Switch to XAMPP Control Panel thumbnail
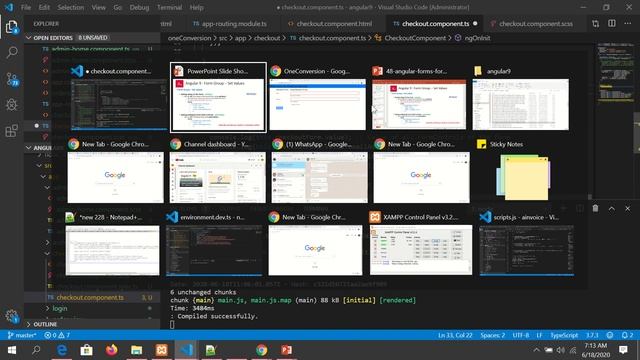 coord(421,244)
